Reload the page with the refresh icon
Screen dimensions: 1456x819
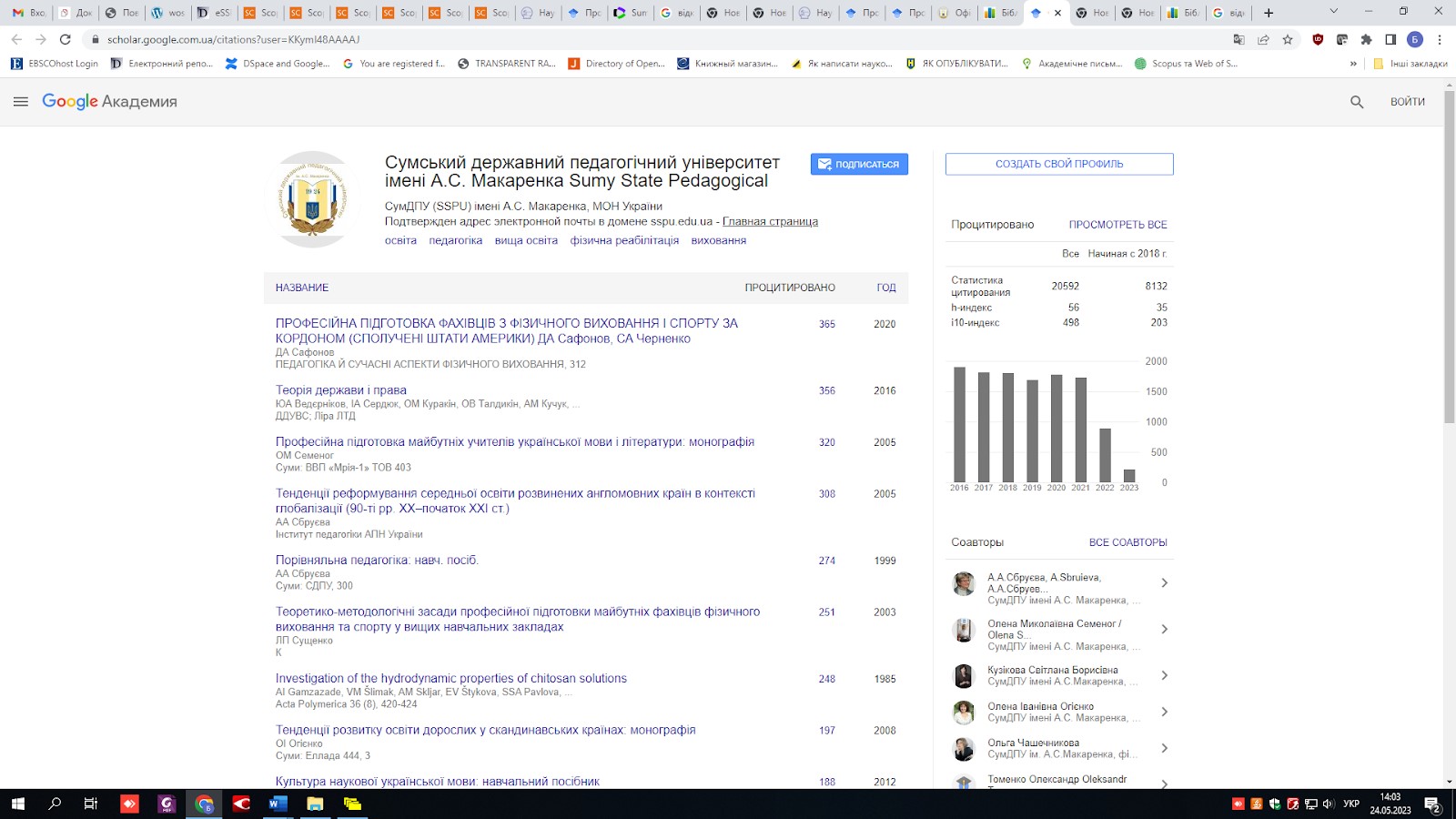[65, 39]
